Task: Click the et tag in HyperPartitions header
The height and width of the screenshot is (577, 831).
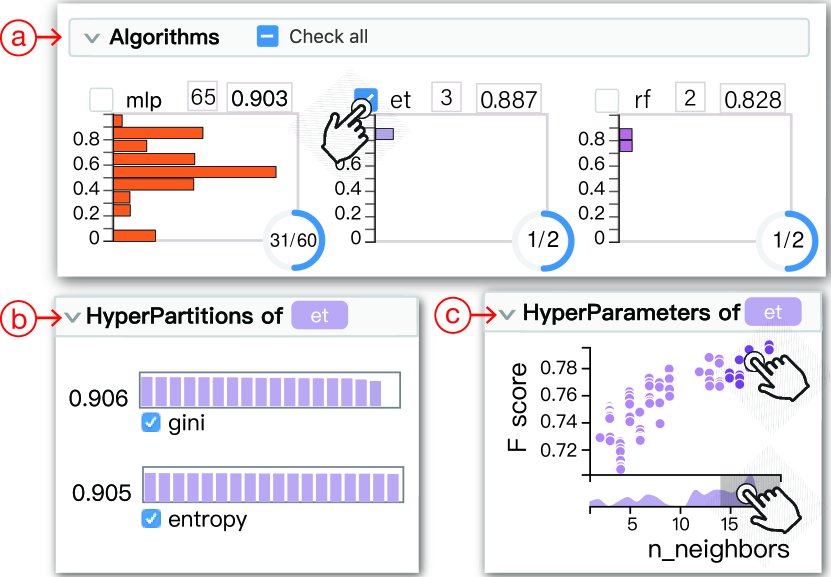Action: point(320,315)
